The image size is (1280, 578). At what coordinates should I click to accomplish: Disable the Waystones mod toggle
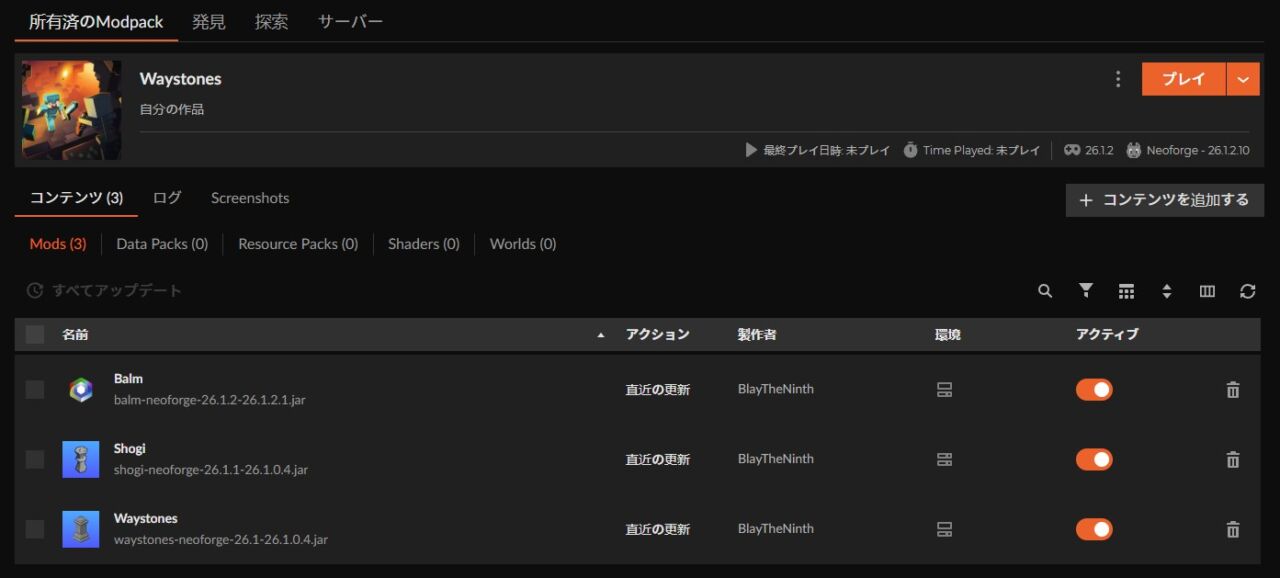pyautogui.click(x=1094, y=529)
